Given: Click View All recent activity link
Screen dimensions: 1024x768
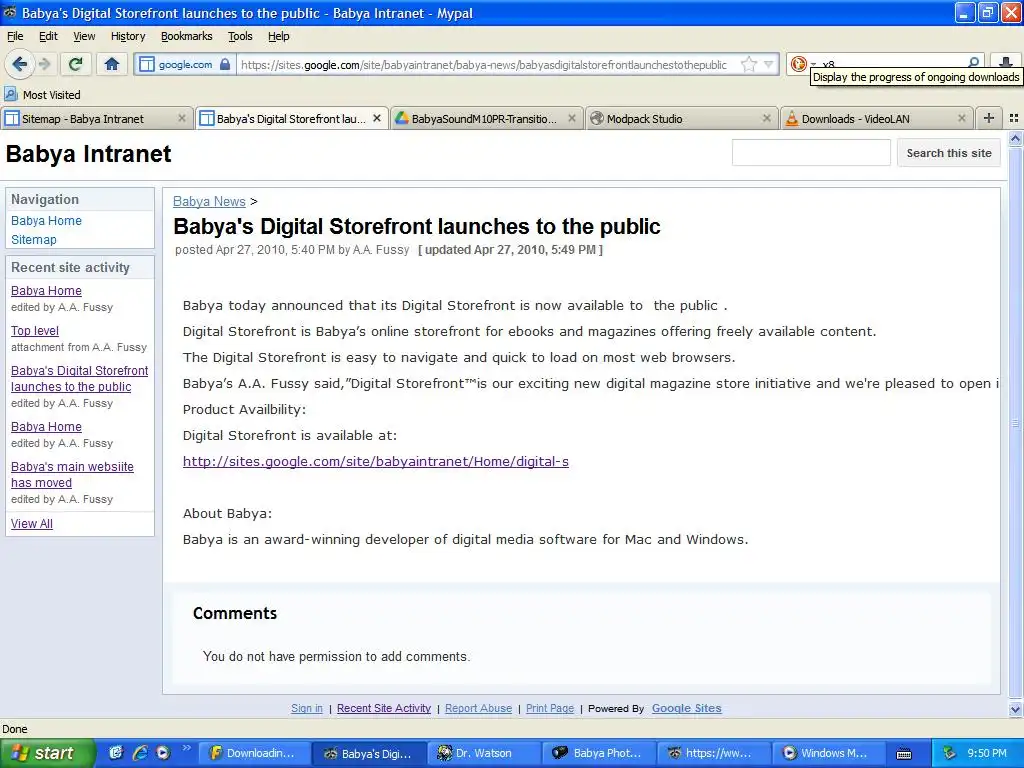Looking at the screenshot, I should pos(32,524).
